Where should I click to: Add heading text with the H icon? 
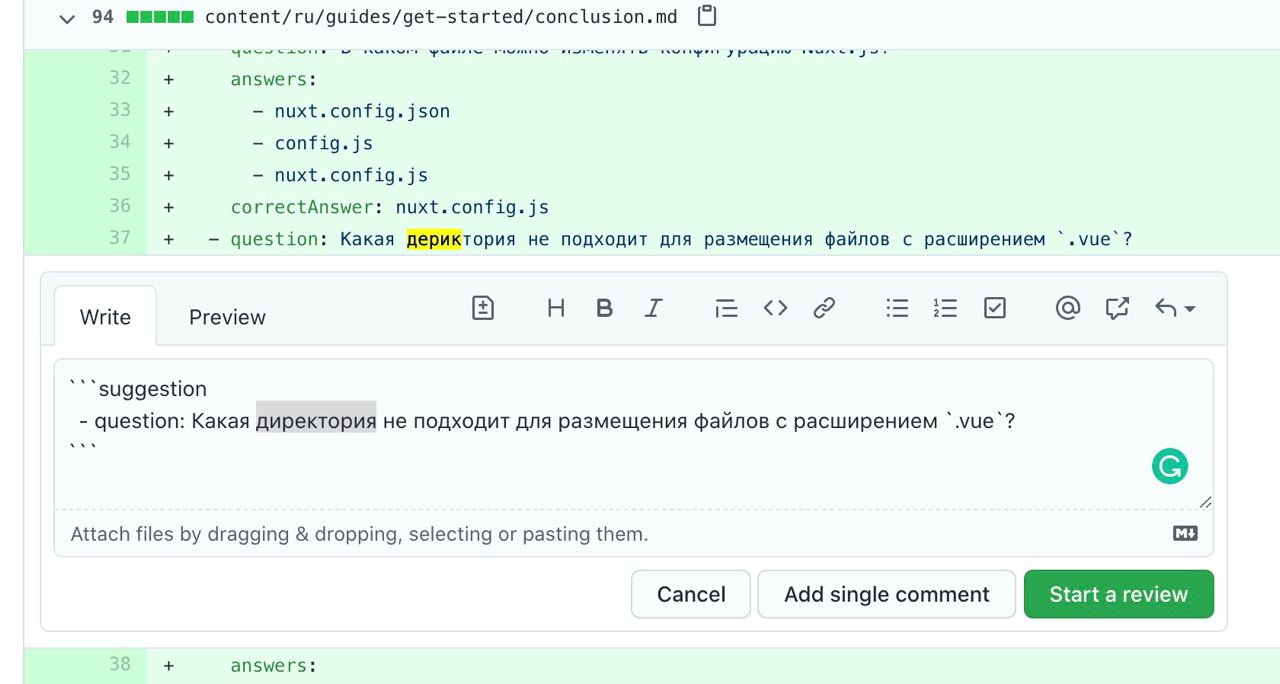(556, 308)
